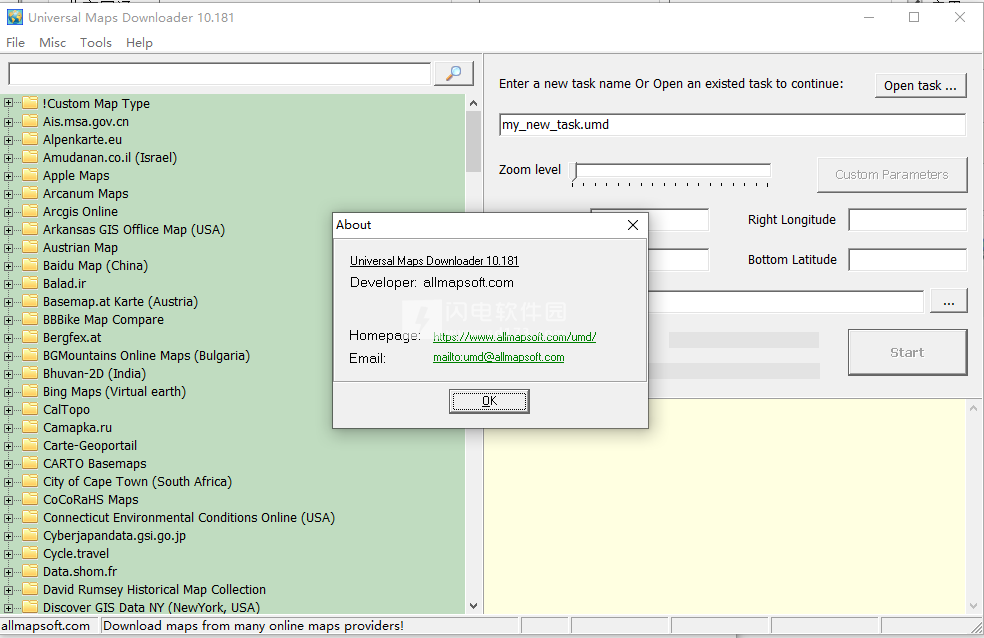This screenshot has width=984, height=638.
Task: Select the Arcgis Online folder icon
Action: 30,211
